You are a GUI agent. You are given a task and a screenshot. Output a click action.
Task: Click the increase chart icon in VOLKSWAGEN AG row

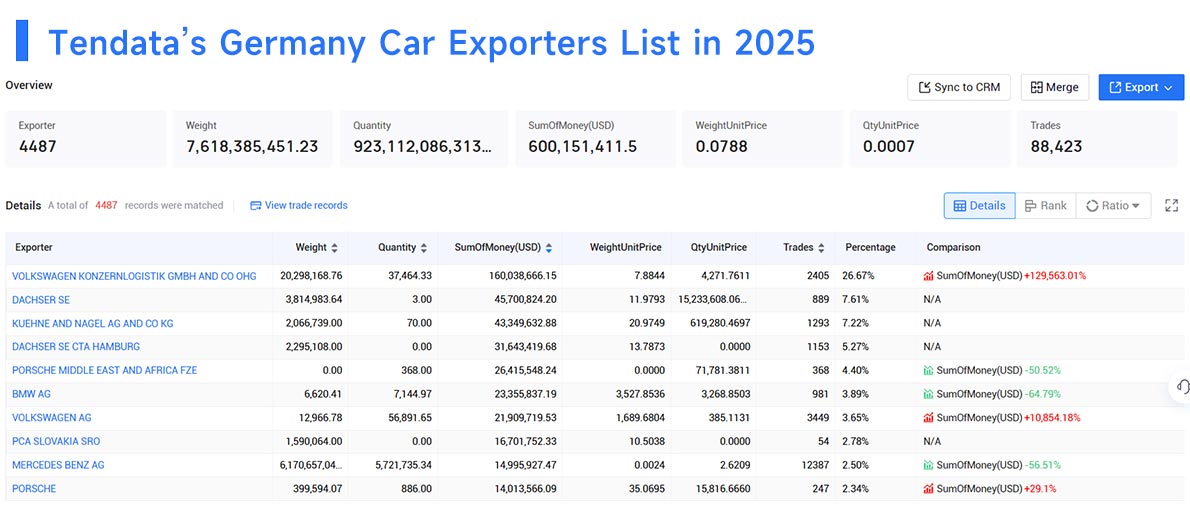[x=928, y=417]
